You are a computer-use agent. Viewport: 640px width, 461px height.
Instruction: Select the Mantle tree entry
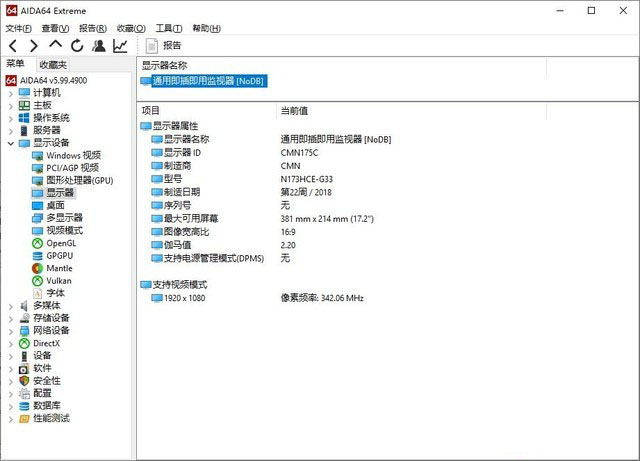click(58, 268)
